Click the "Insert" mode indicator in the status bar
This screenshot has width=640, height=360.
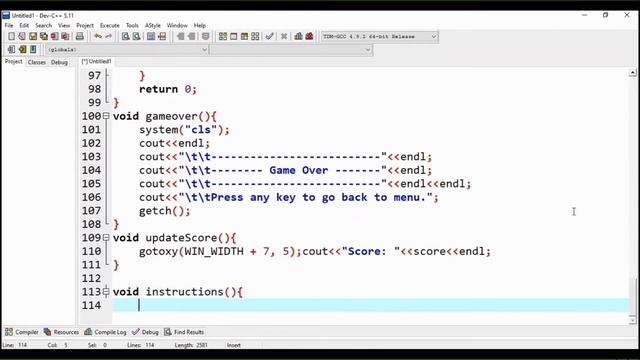point(234,345)
